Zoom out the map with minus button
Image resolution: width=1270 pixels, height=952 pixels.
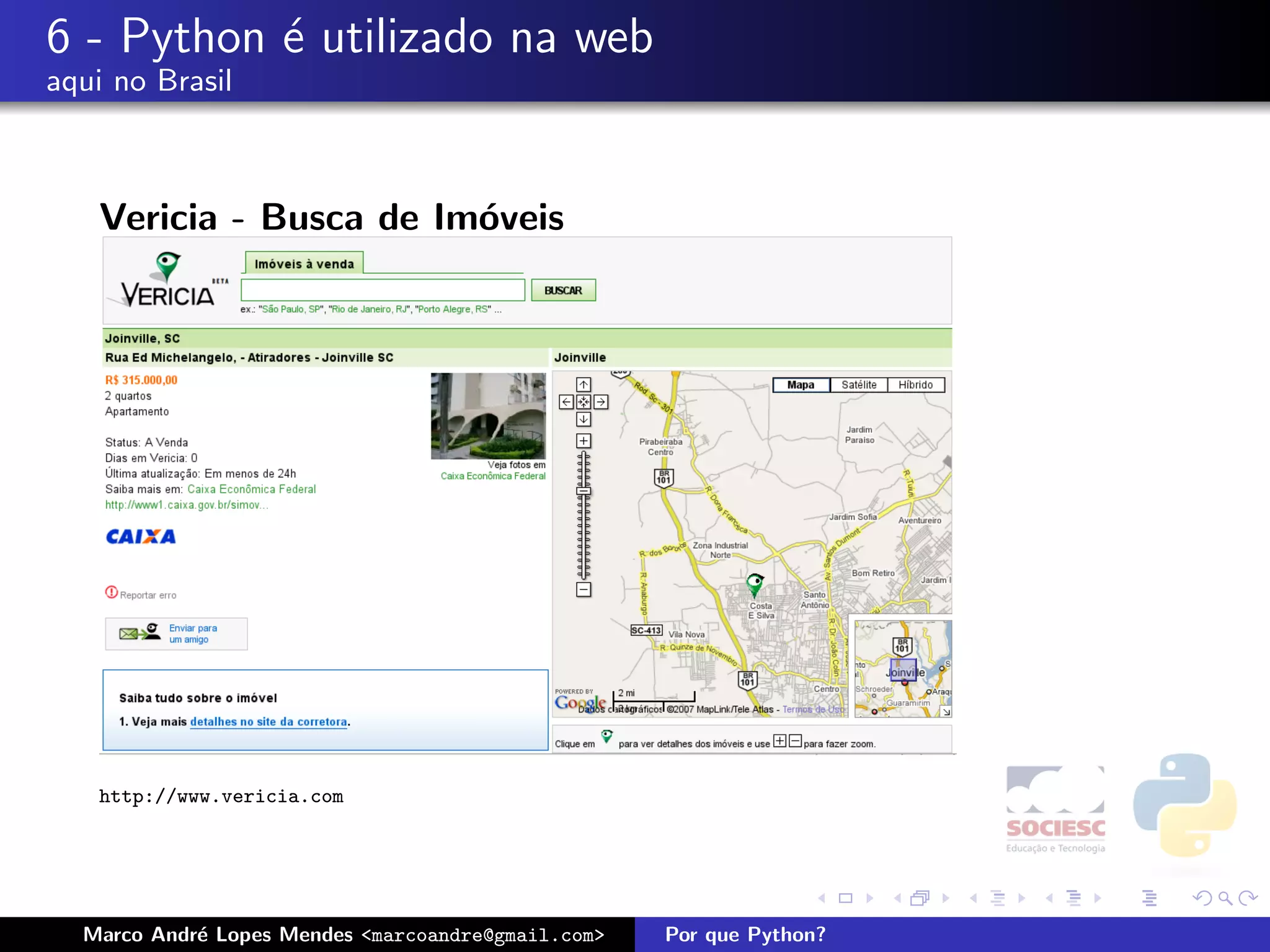pyautogui.click(x=584, y=589)
